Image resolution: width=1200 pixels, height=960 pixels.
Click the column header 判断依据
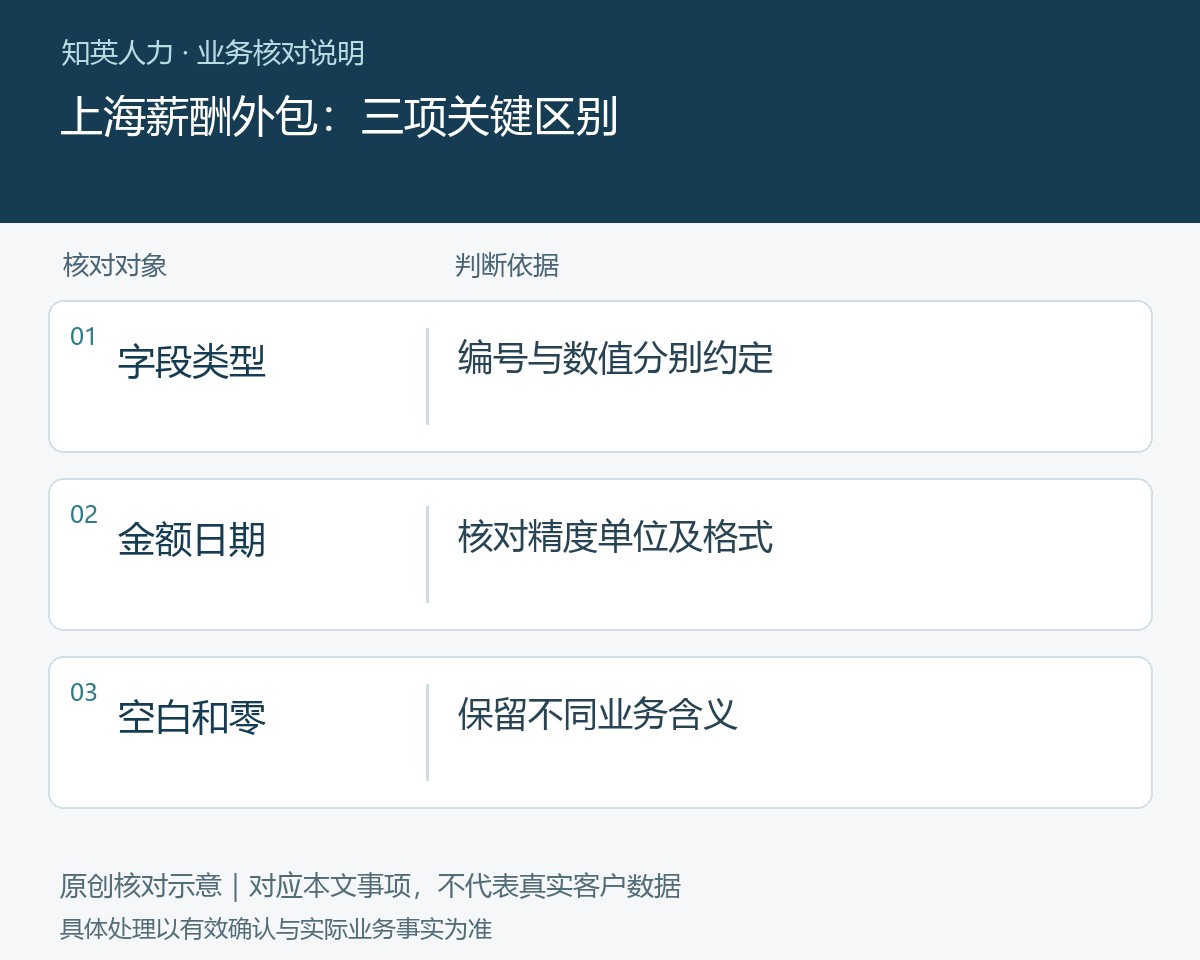click(x=507, y=265)
